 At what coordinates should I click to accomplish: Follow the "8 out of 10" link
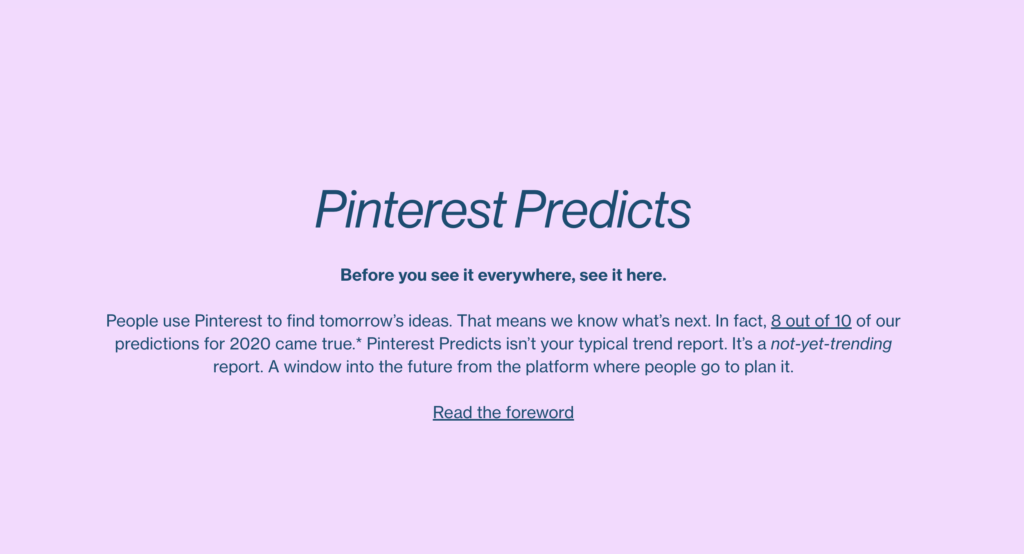(811, 321)
